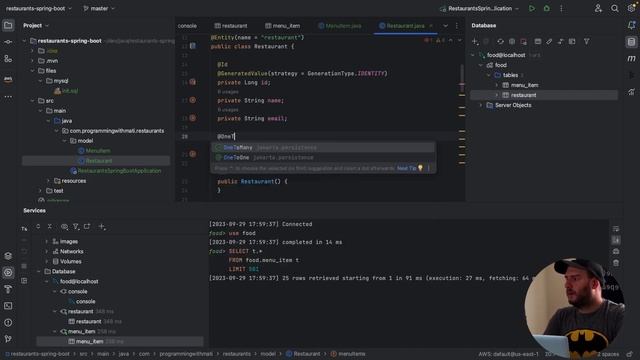Open the AWS Toolkit sidebar icon

(x=8, y=79)
